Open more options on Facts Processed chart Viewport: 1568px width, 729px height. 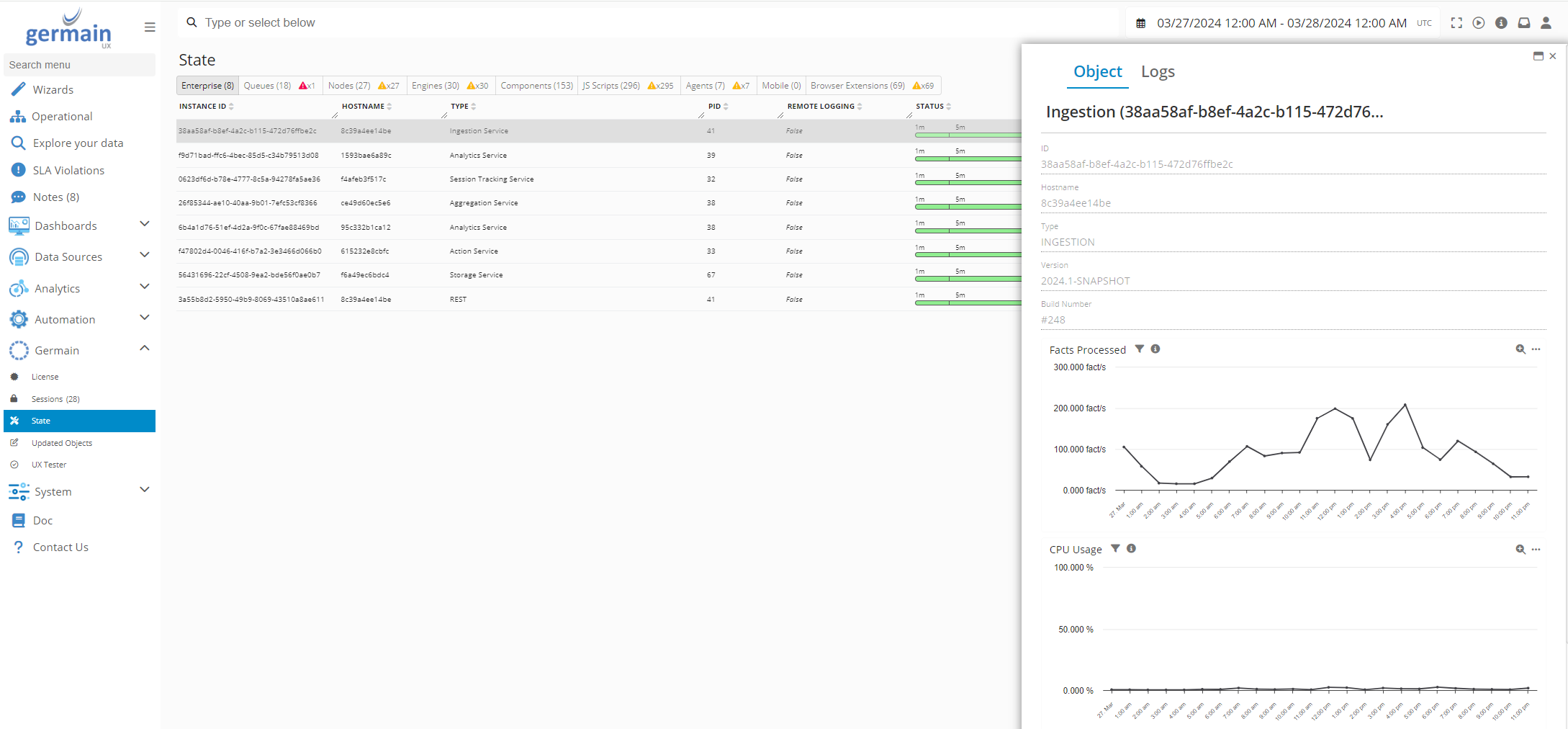(x=1536, y=349)
